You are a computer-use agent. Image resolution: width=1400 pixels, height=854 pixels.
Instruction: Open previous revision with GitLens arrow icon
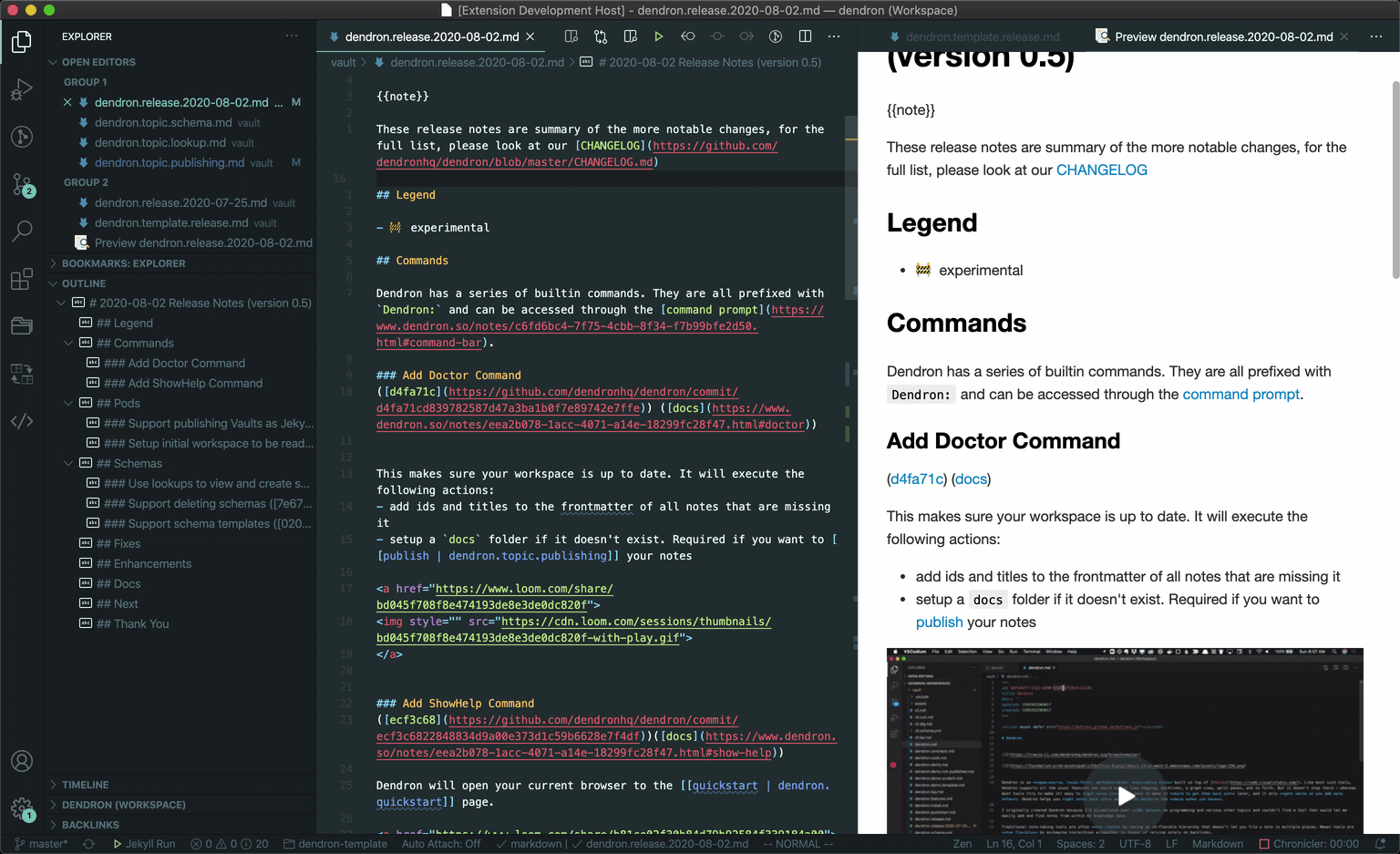[687, 36]
